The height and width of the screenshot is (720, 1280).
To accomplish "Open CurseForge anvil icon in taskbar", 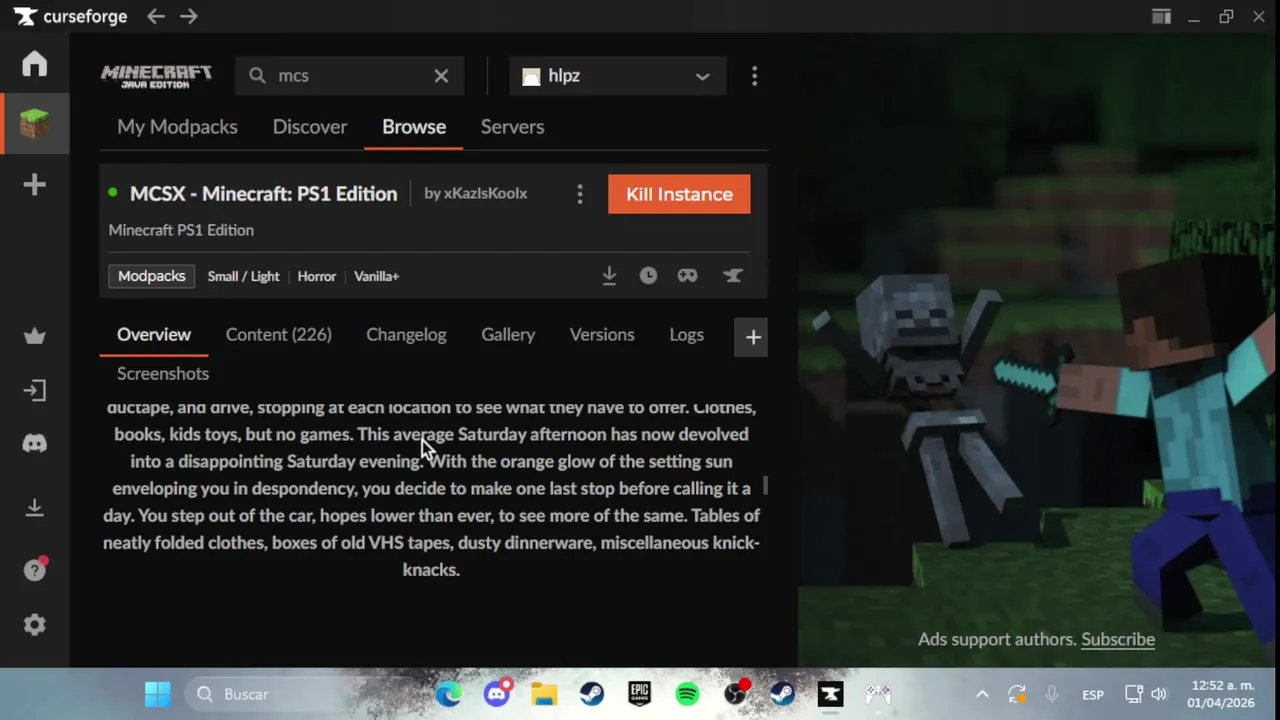I will [831, 694].
